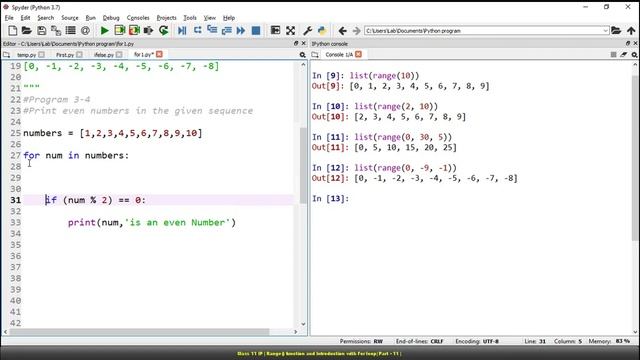Run the file with green play button
This screenshot has width=640, height=360.
point(104,31)
